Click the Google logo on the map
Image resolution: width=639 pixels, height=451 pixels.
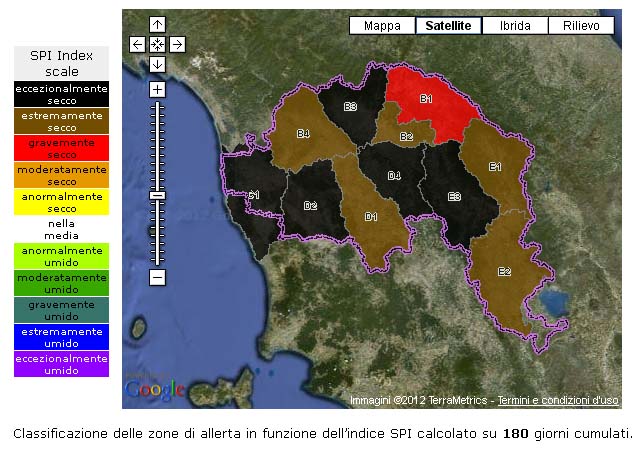pyautogui.click(x=155, y=390)
